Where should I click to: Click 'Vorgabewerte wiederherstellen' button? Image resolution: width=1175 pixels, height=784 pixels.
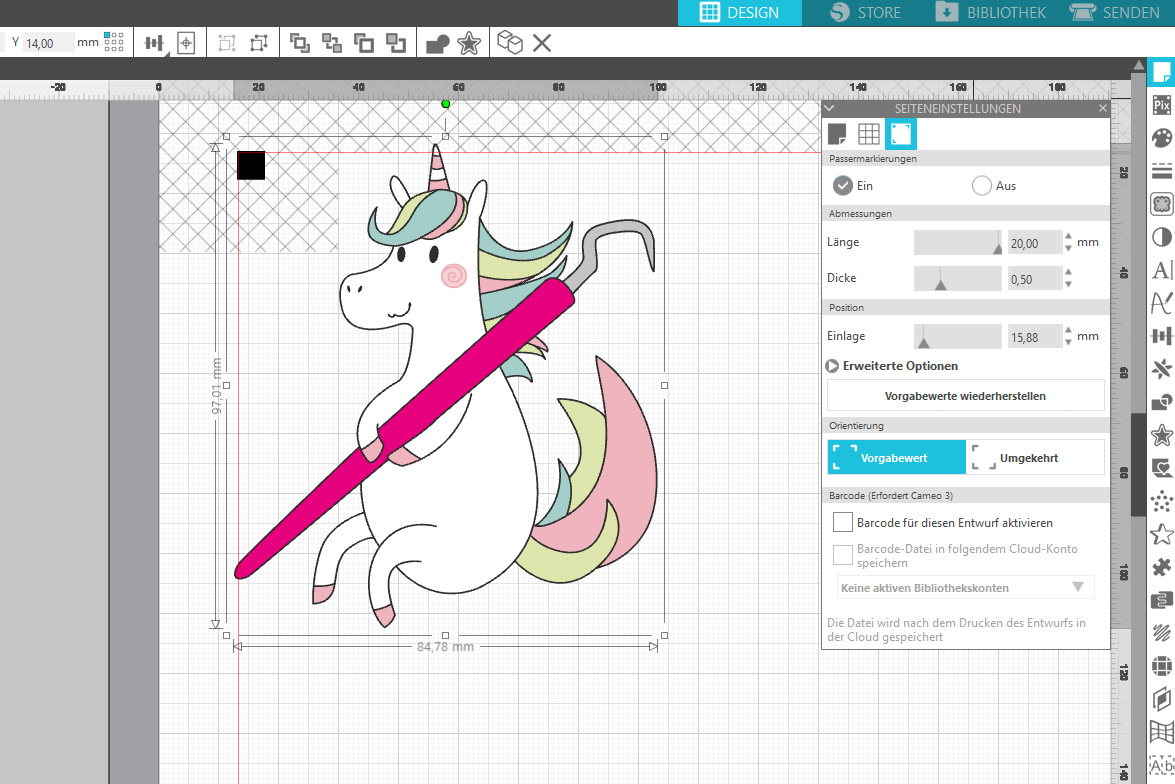965,396
